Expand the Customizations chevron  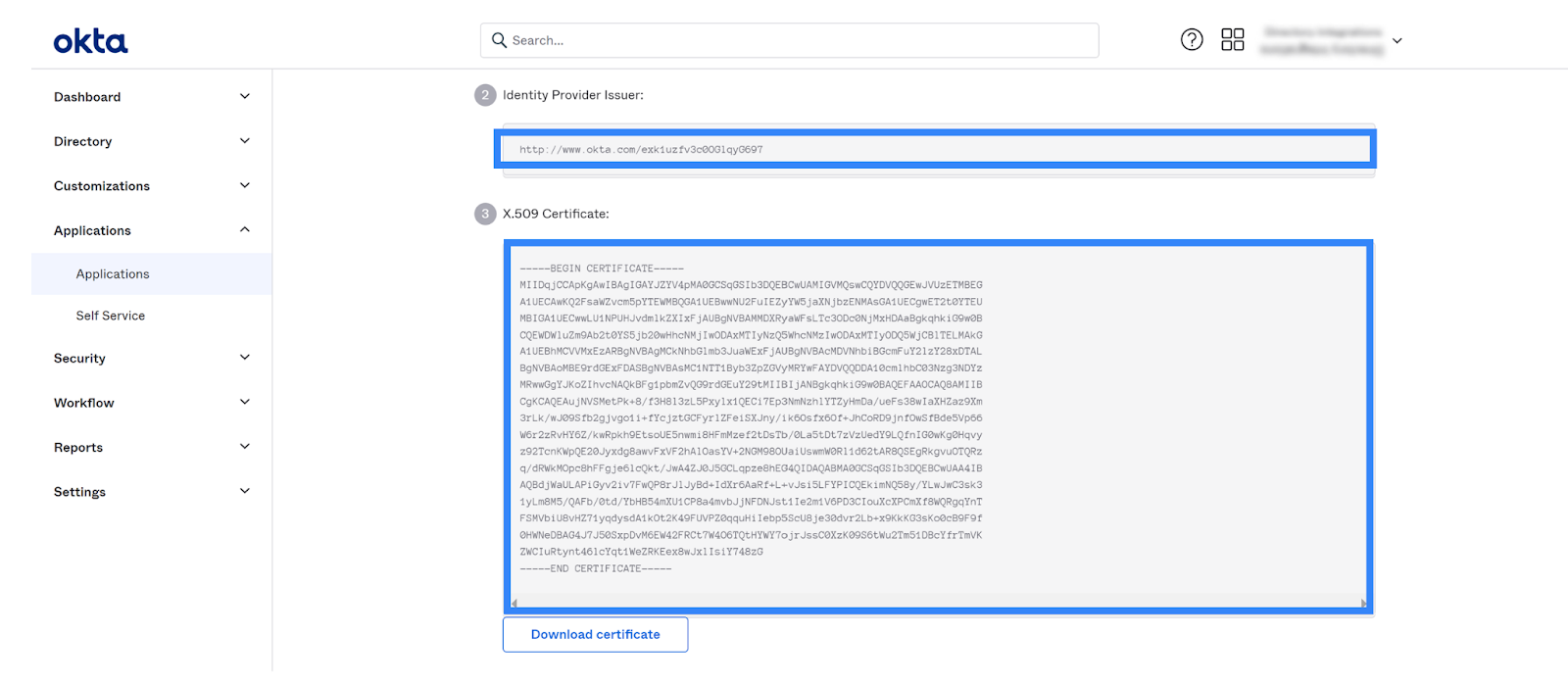[x=245, y=185]
